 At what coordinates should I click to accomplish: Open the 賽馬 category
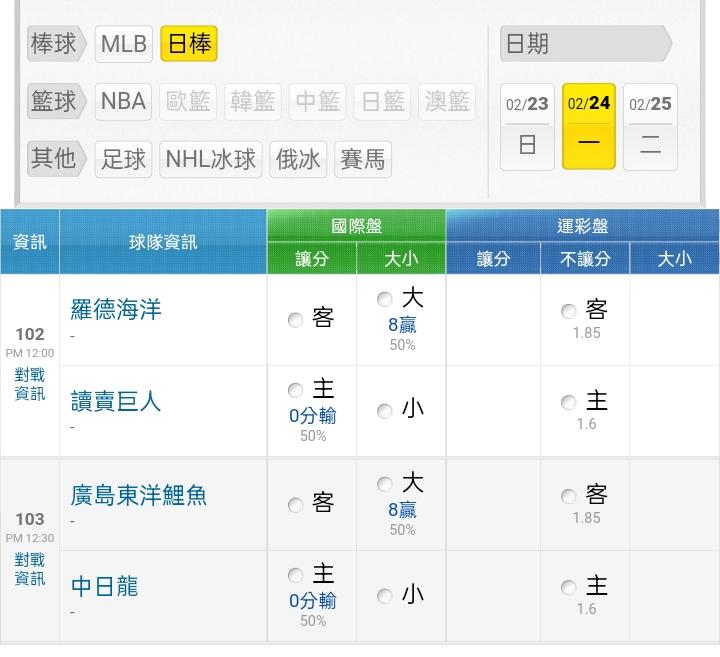362,159
